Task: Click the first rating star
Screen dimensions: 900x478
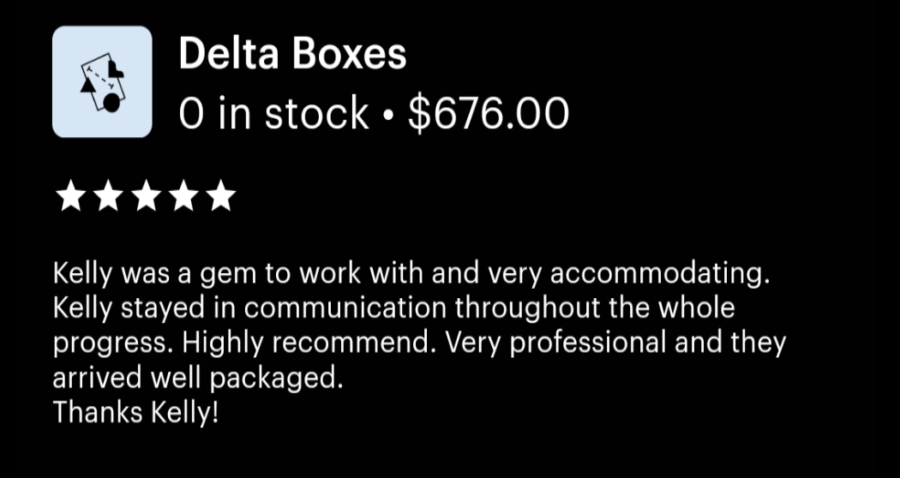Action: [70, 196]
